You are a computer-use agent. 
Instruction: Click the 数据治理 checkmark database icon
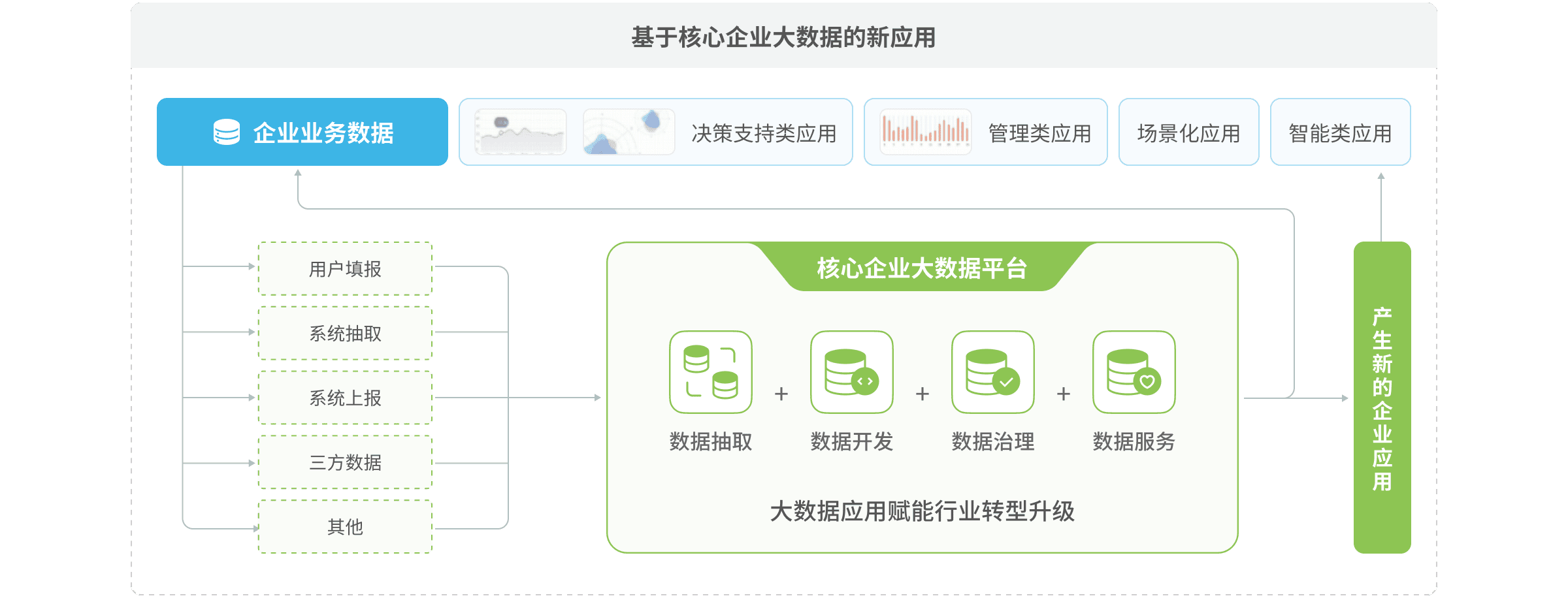(993, 372)
